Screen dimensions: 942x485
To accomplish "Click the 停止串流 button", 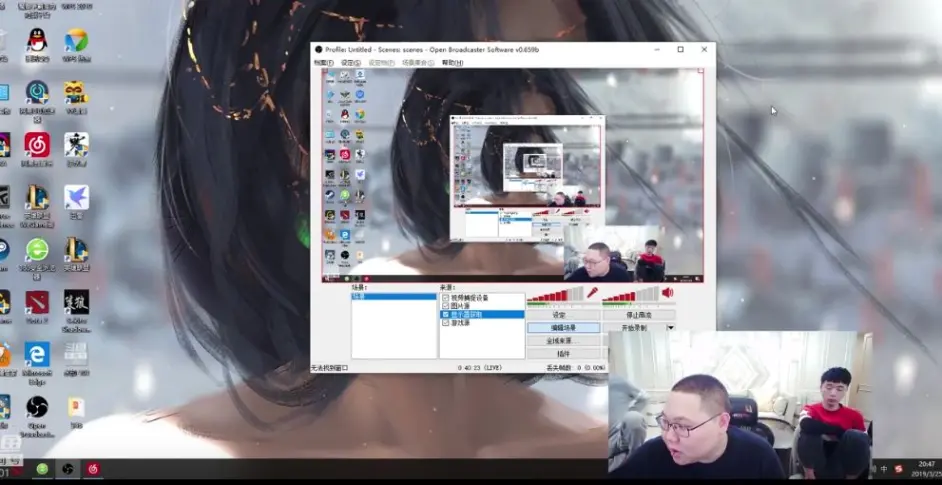I will click(639, 315).
